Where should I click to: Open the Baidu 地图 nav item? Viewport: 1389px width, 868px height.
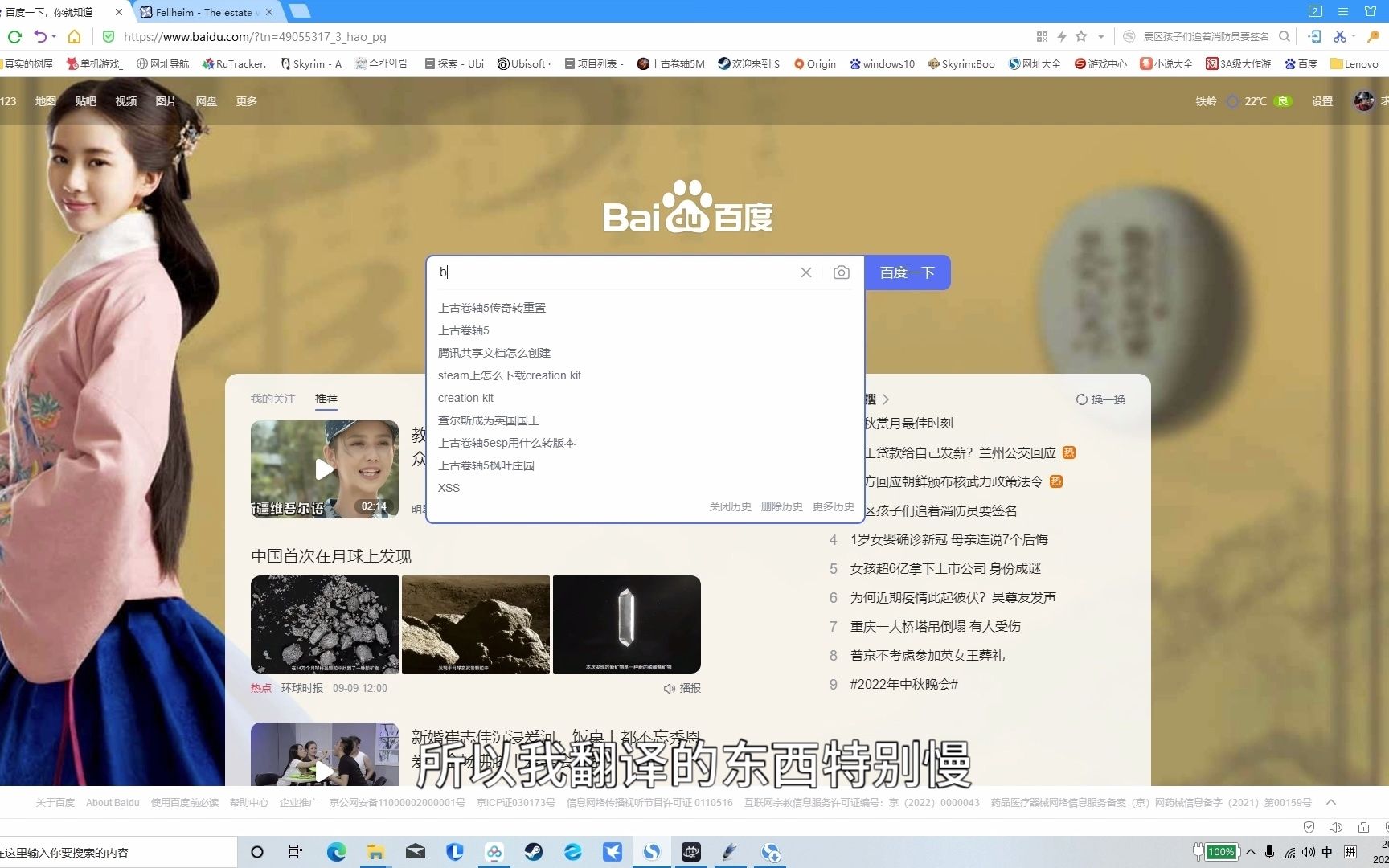pos(46,100)
